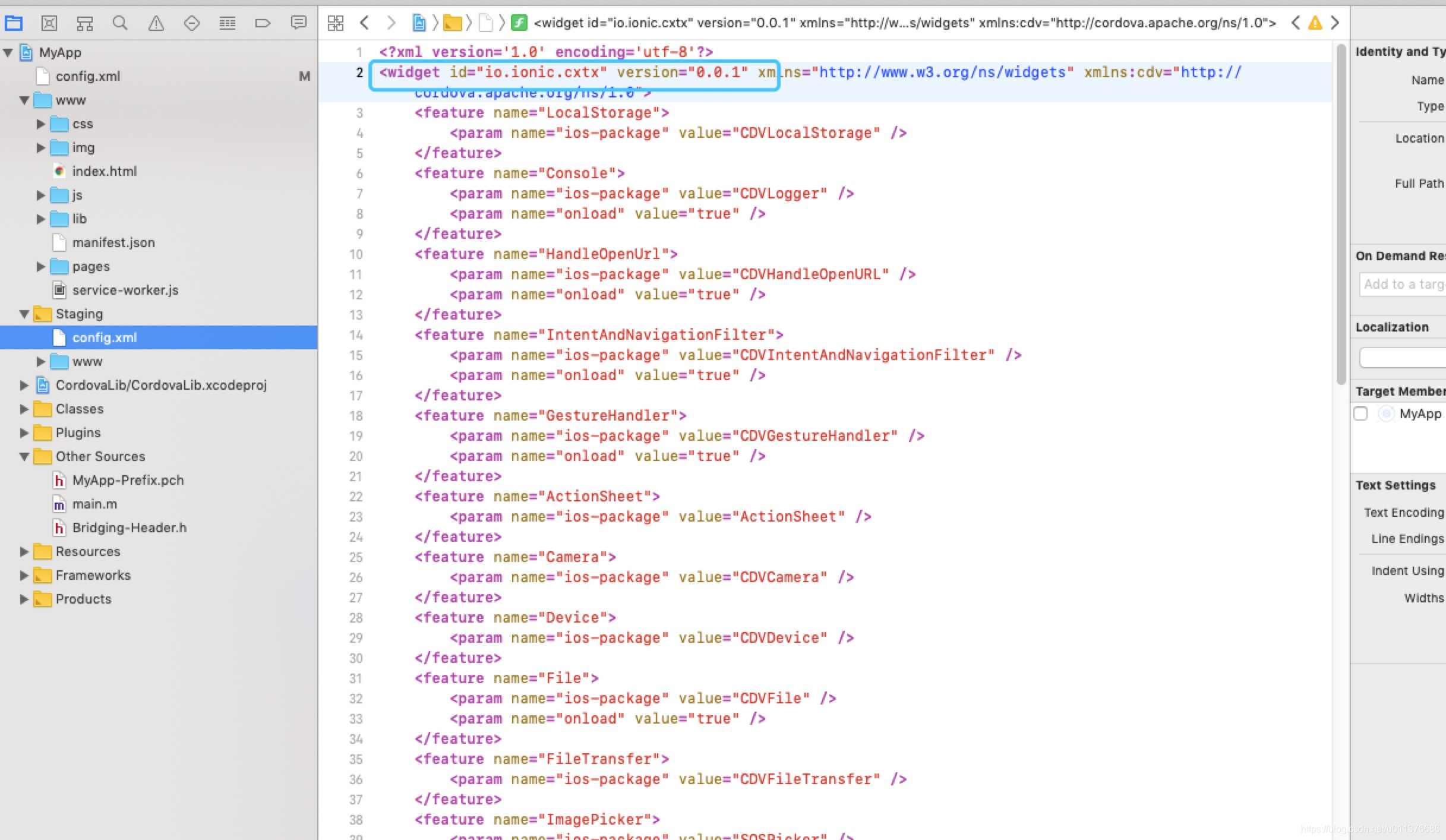Select index.html in the navigator
Image resolution: width=1446 pixels, height=840 pixels.
coord(104,171)
